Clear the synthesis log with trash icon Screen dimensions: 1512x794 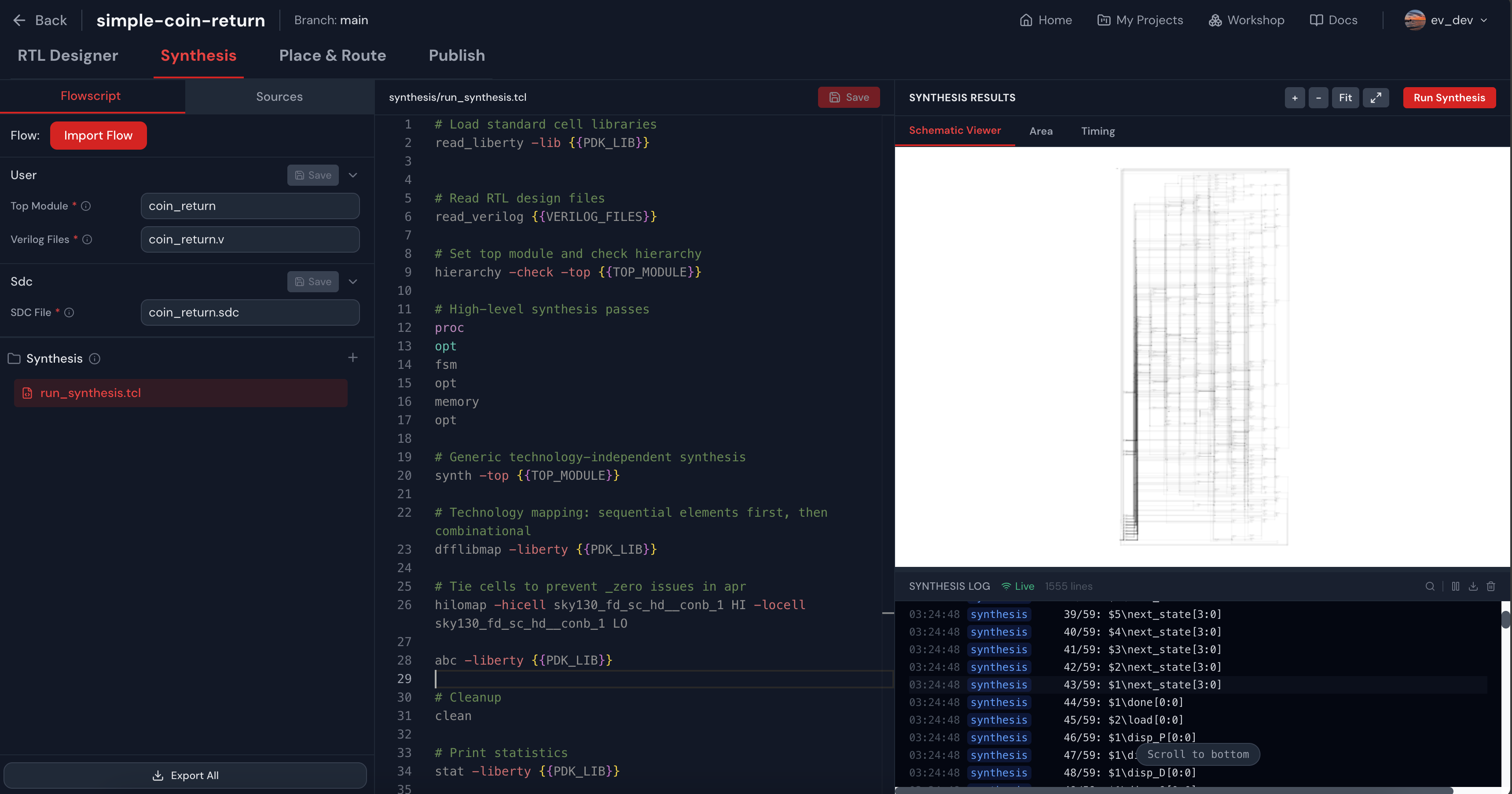point(1491,586)
